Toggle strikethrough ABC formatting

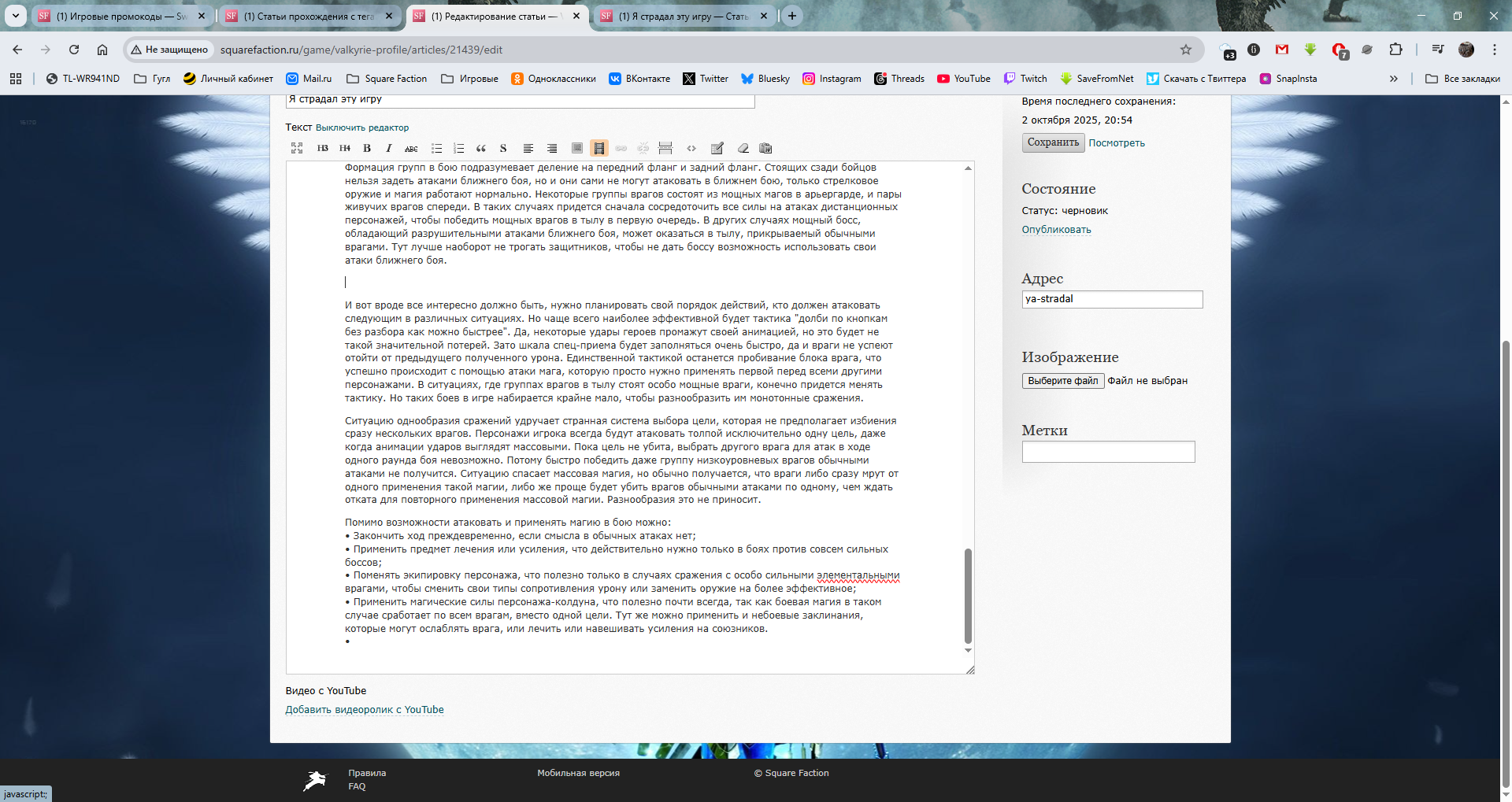tap(411, 148)
